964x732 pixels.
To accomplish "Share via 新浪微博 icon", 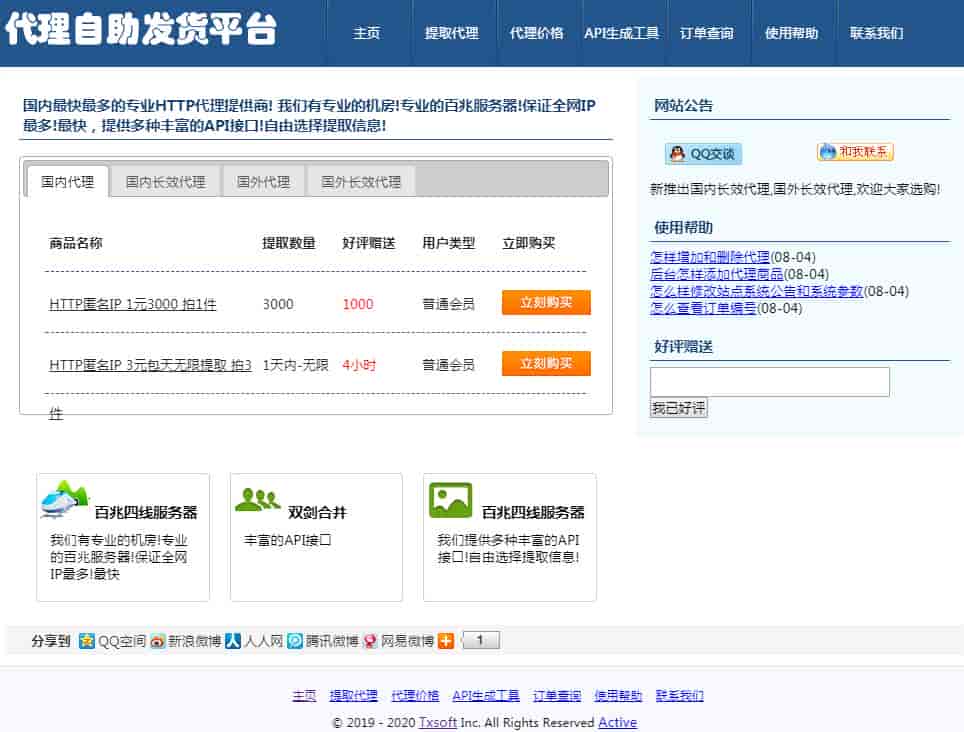I will point(158,641).
